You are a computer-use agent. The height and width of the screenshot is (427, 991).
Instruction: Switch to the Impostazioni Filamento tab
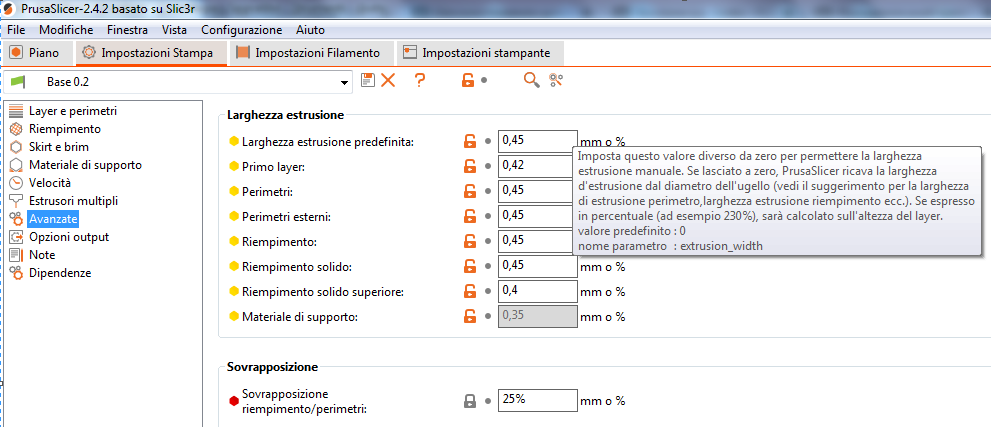pyautogui.click(x=308, y=53)
